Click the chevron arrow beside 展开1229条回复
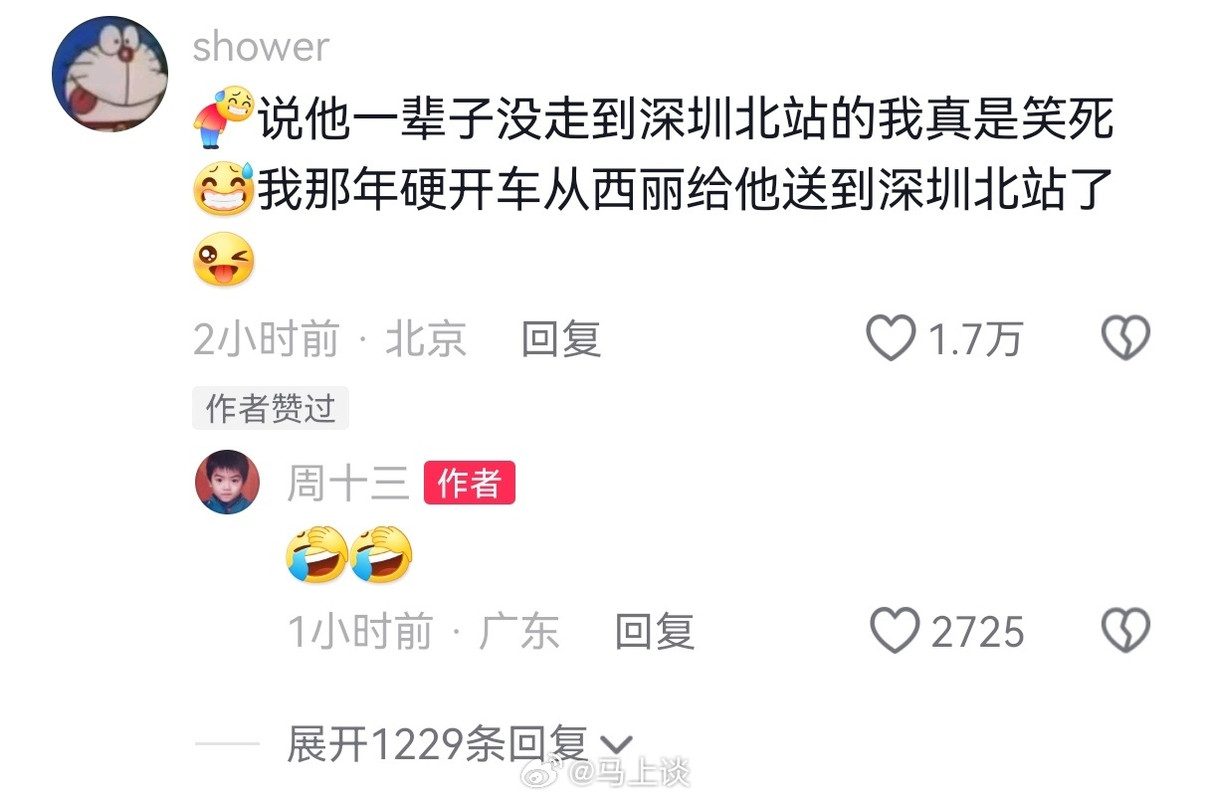 tap(615, 746)
